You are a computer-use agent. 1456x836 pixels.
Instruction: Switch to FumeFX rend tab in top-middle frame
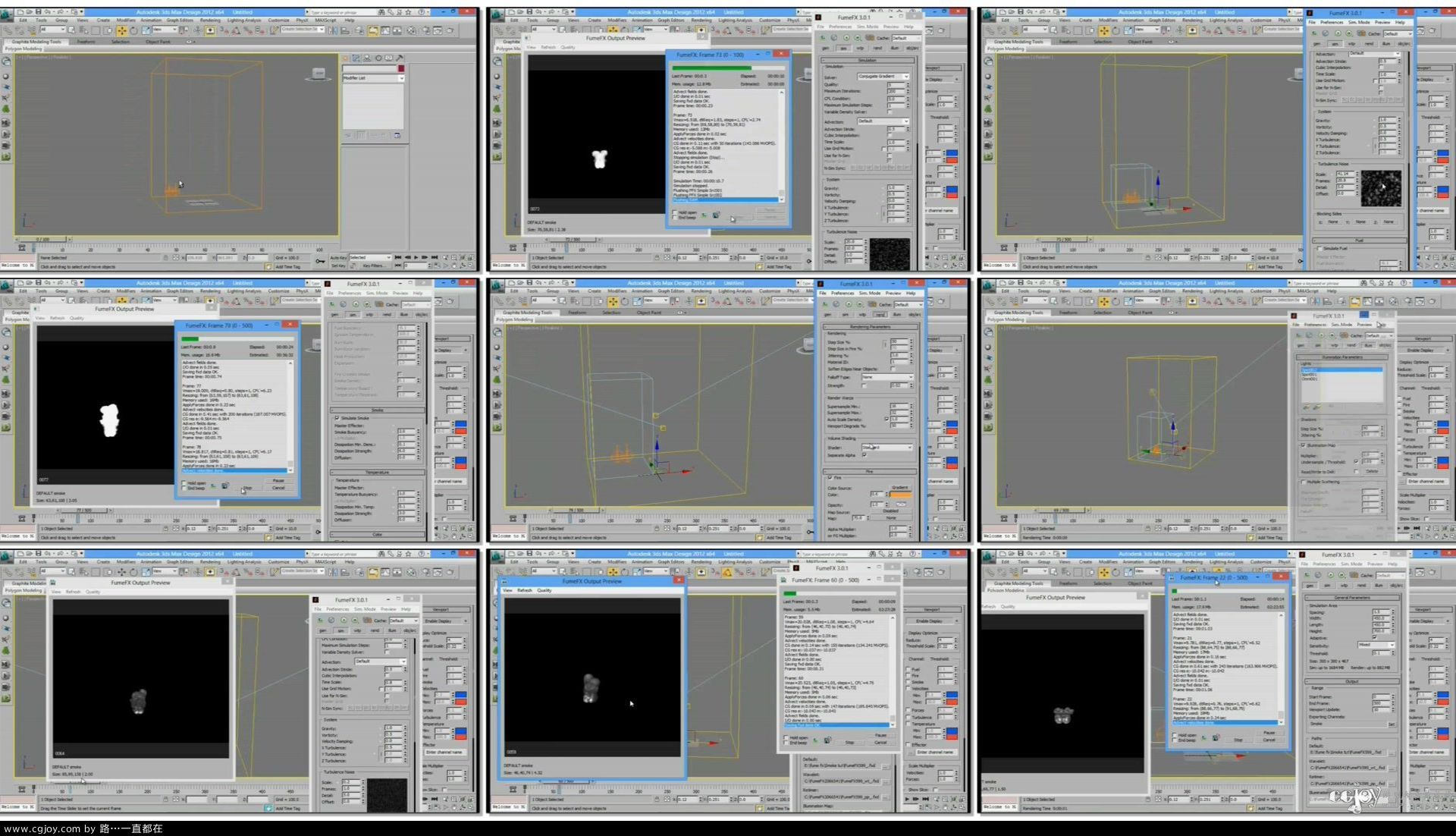(x=878, y=48)
